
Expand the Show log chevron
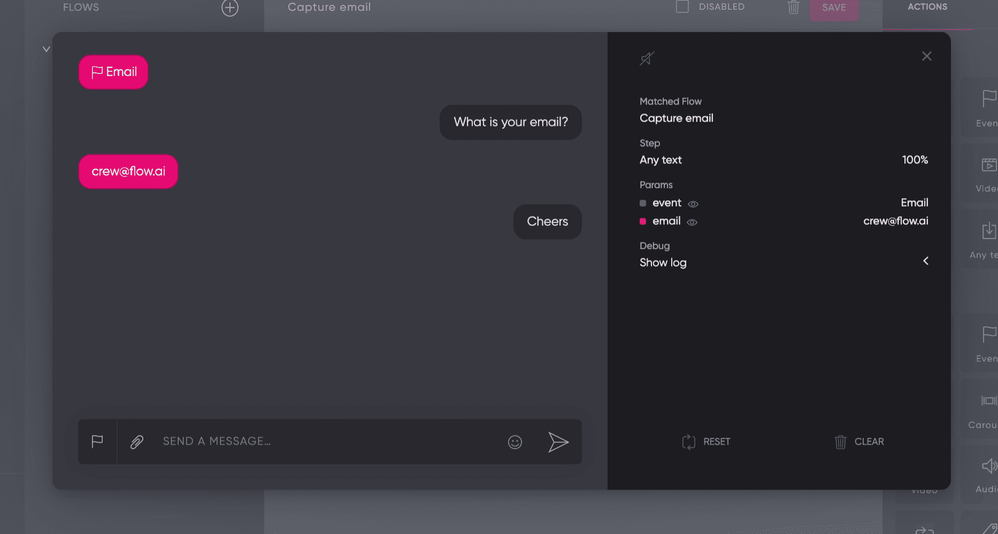[x=925, y=261]
